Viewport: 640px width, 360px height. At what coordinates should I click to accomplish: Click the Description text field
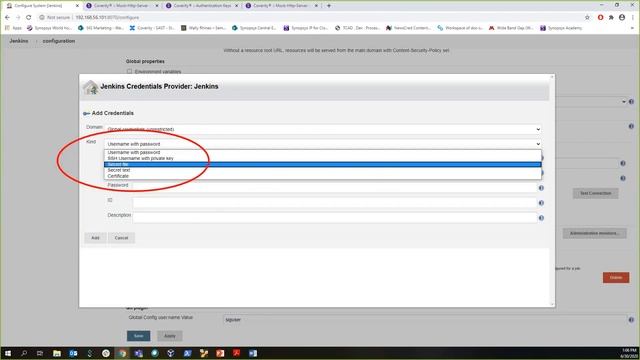334,218
